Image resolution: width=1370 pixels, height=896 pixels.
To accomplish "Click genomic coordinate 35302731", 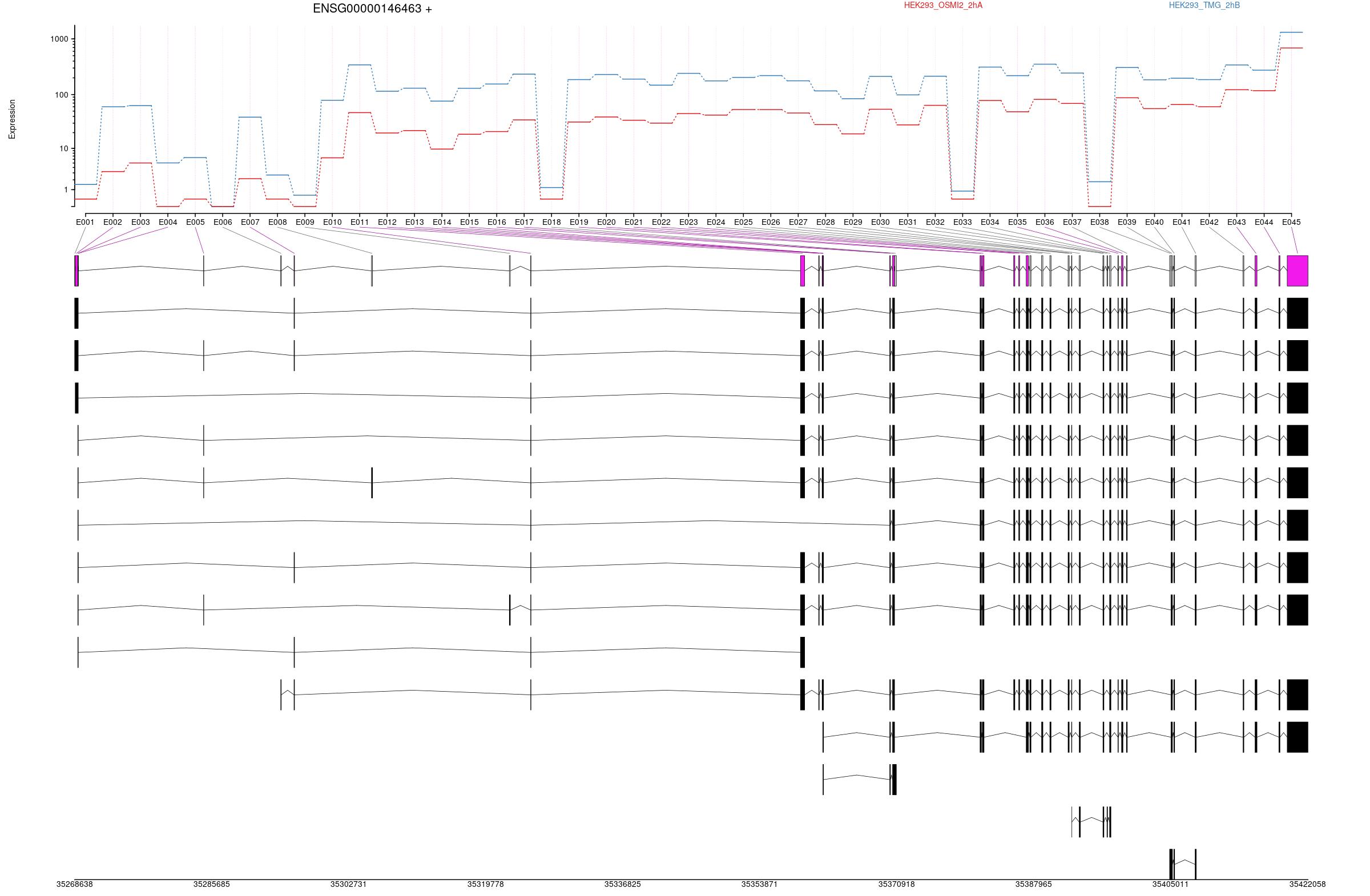I will click(x=348, y=884).
